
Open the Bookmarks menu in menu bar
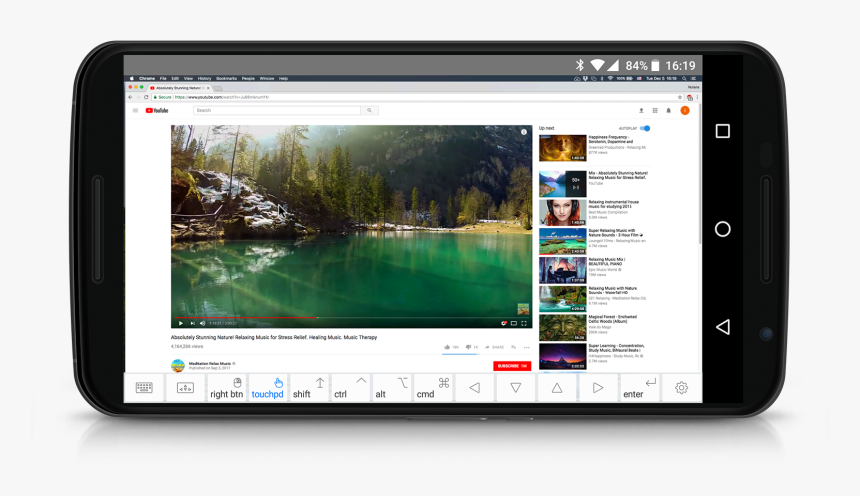pyautogui.click(x=226, y=78)
